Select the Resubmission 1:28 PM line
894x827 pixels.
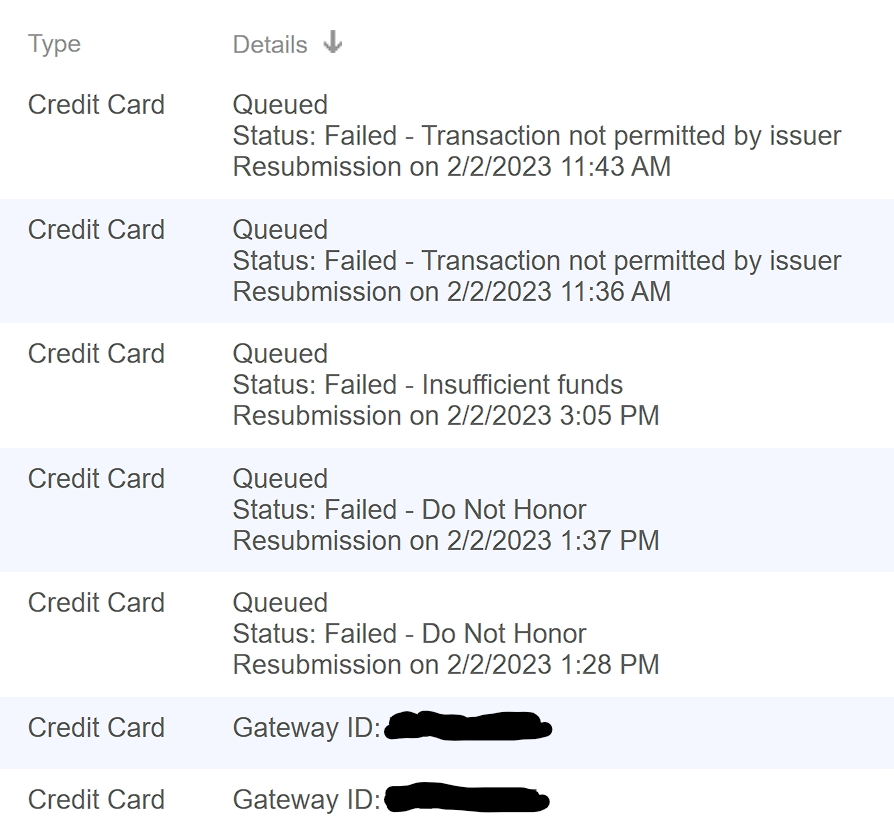[x=445, y=665]
